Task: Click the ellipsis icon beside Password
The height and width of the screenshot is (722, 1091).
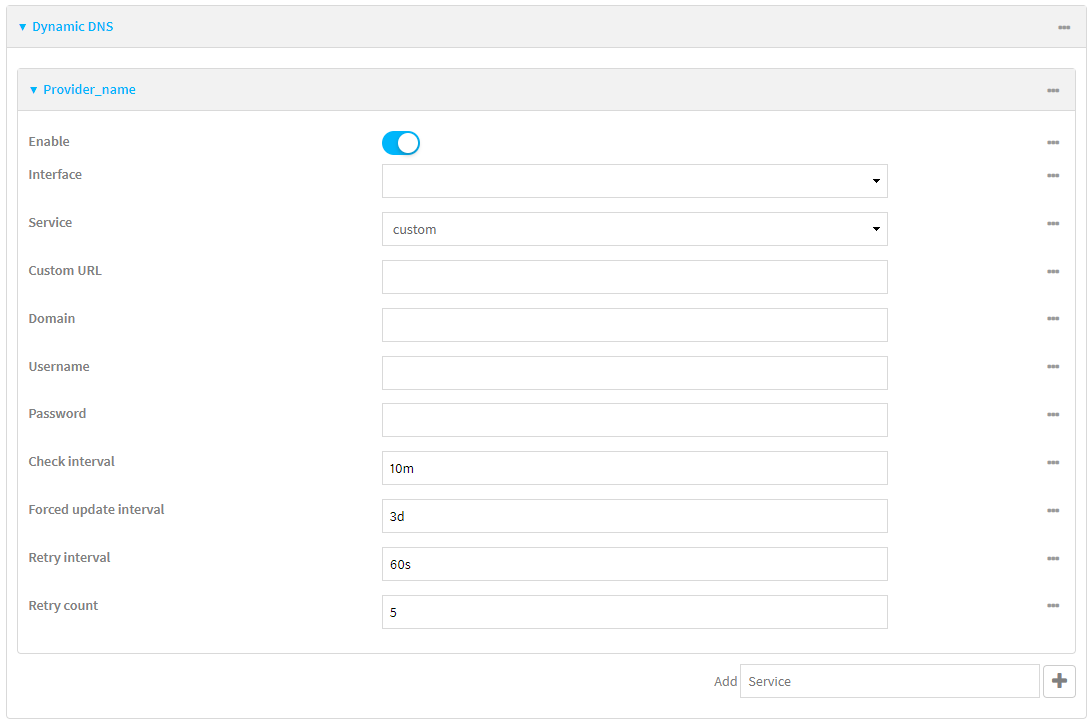Action: [x=1053, y=415]
